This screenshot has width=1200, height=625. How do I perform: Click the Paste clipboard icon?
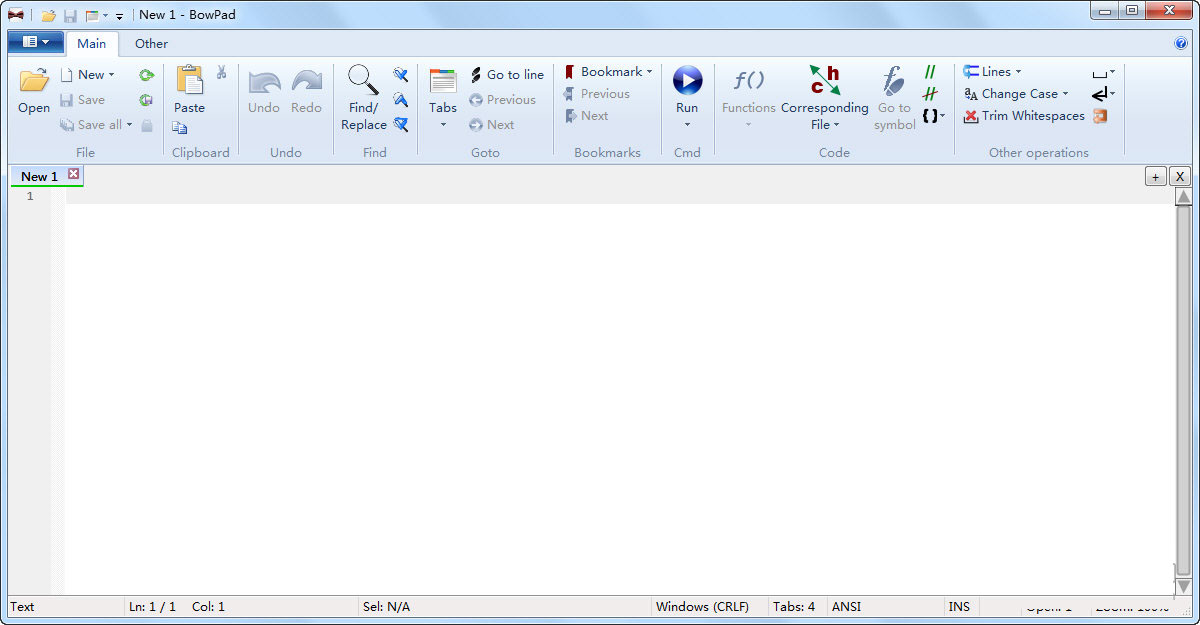[x=189, y=81]
